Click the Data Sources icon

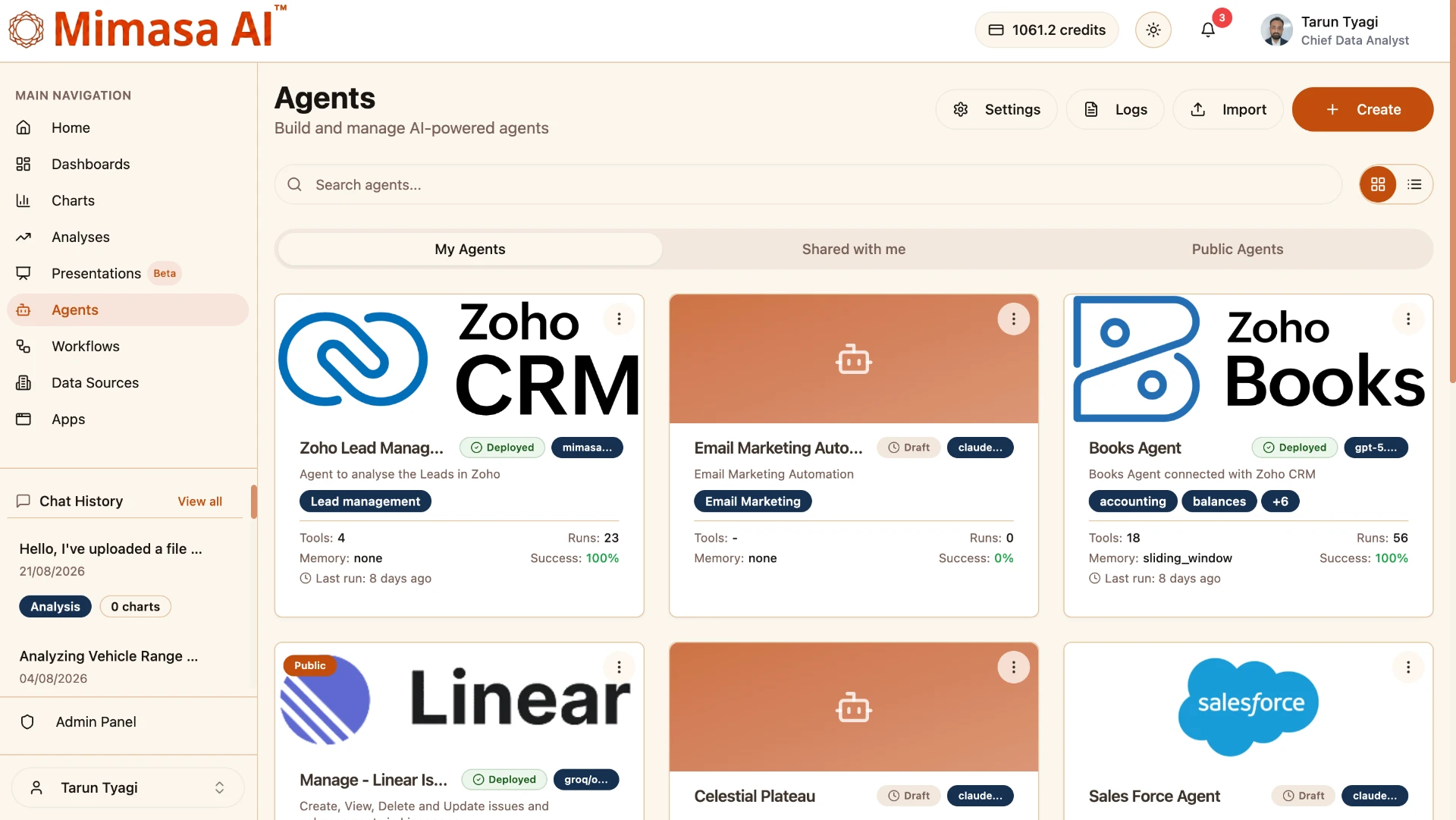pos(24,382)
